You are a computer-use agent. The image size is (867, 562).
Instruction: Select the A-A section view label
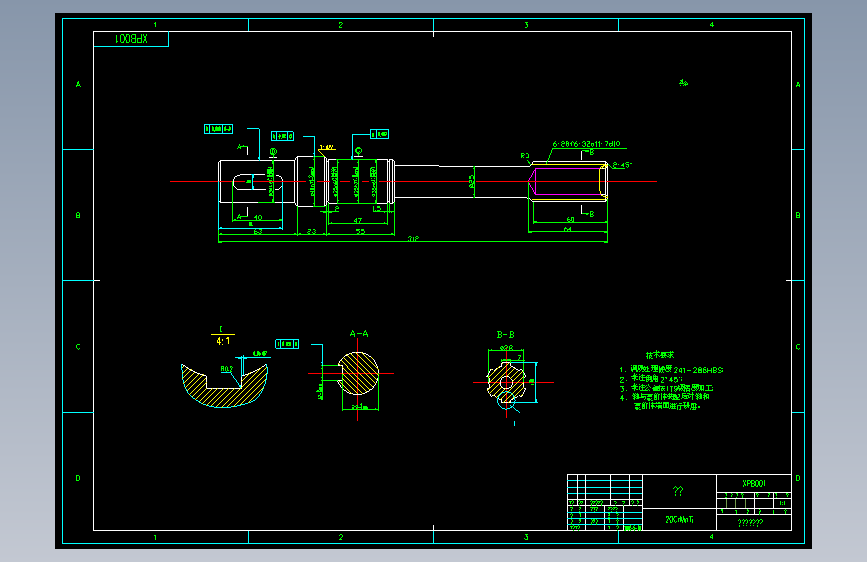[x=359, y=334]
